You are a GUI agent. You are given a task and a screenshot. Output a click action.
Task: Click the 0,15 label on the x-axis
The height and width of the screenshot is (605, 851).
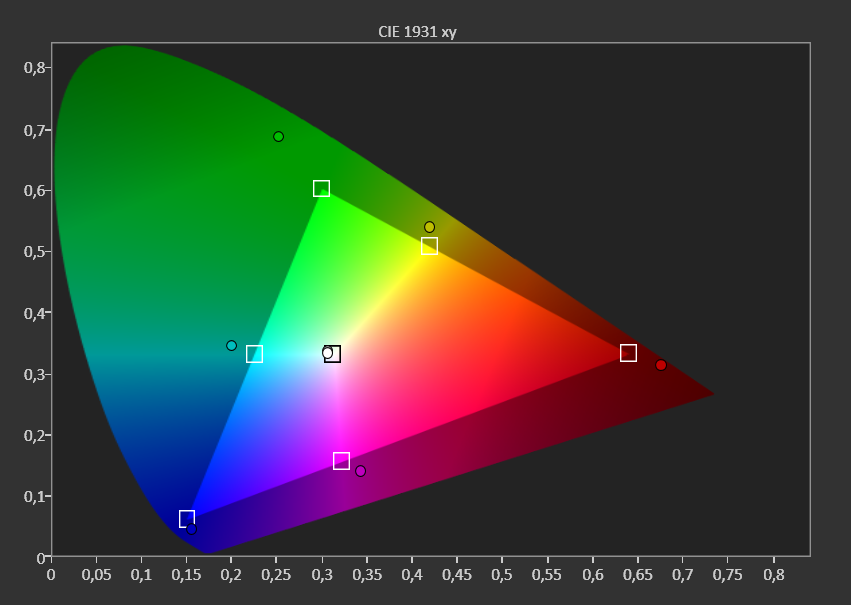click(x=186, y=575)
